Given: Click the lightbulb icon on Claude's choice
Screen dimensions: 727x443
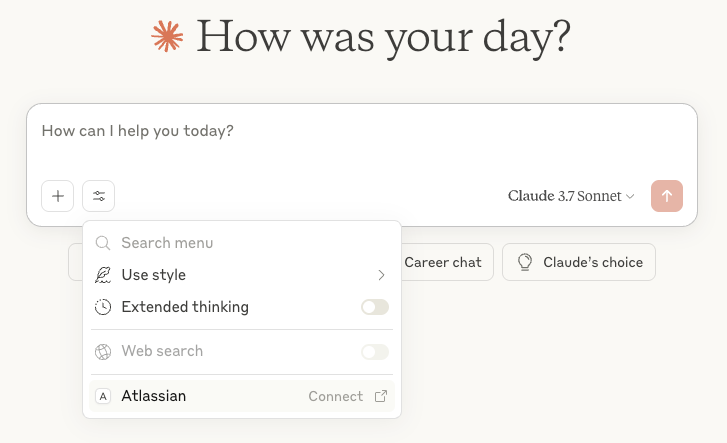Looking at the screenshot, I should (524, 262).
